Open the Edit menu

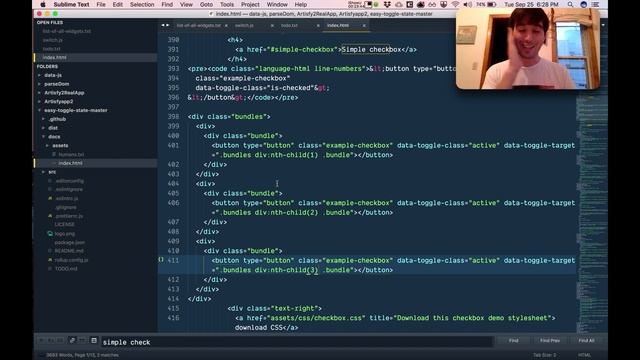[118, 4]
